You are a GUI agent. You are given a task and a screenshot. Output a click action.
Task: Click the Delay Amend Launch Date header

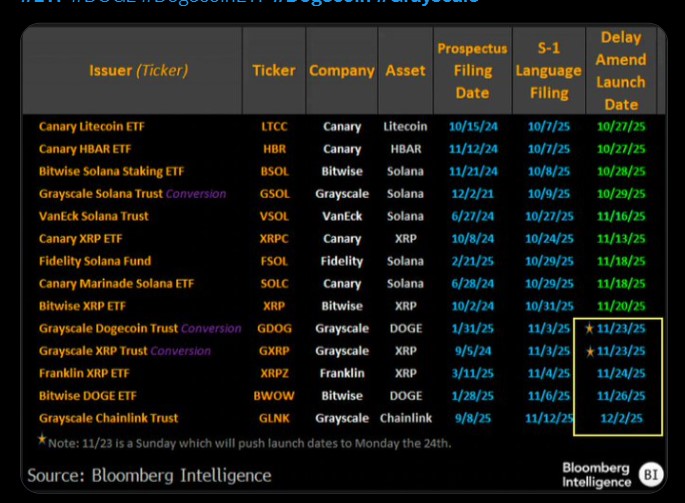(621, 70)
